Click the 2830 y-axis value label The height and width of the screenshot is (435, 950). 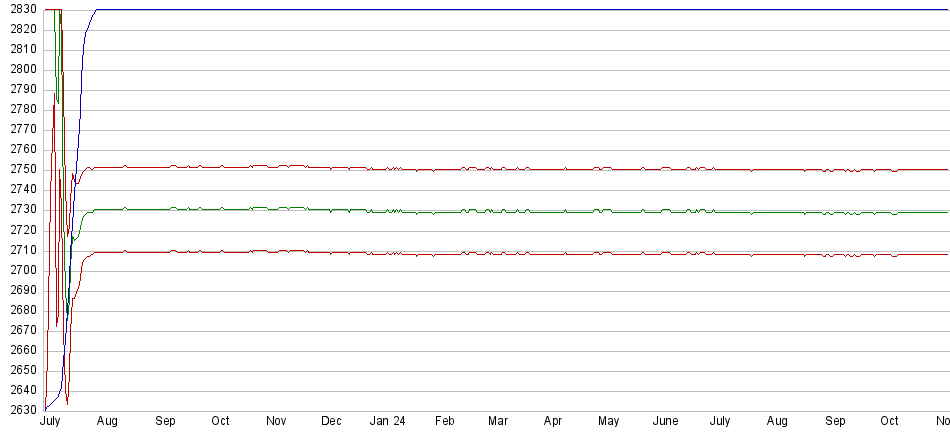tap(24, 9)
